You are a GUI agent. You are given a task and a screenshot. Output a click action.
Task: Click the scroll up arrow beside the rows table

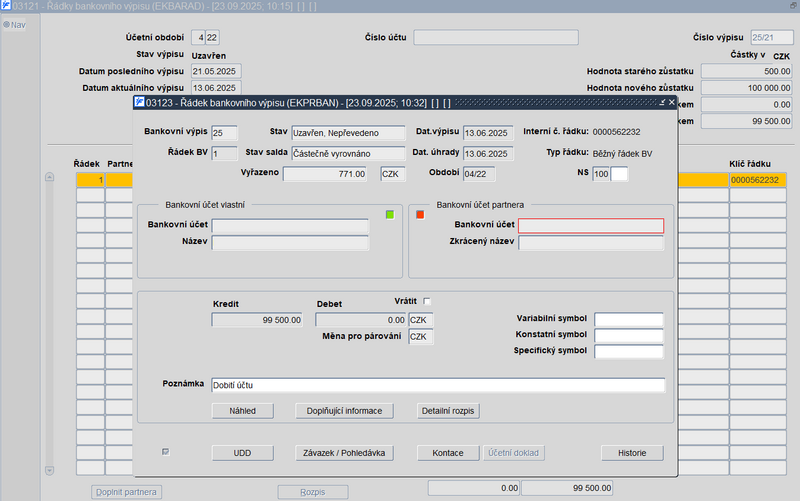click(x=49, y=178)
